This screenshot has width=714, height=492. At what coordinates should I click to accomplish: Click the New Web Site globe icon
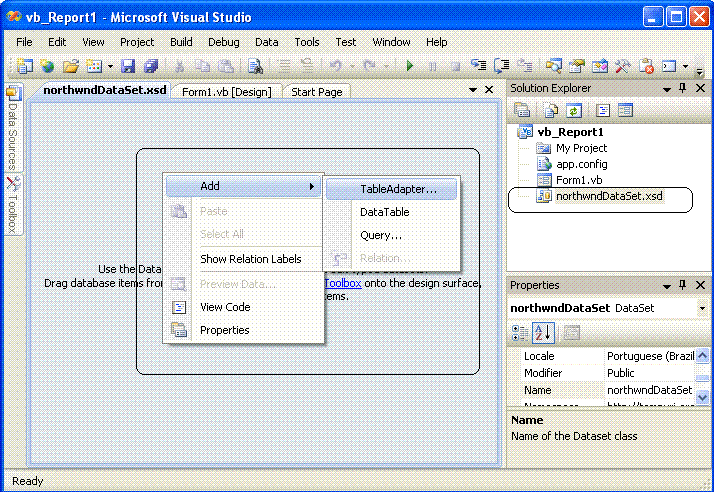[47, 67]
